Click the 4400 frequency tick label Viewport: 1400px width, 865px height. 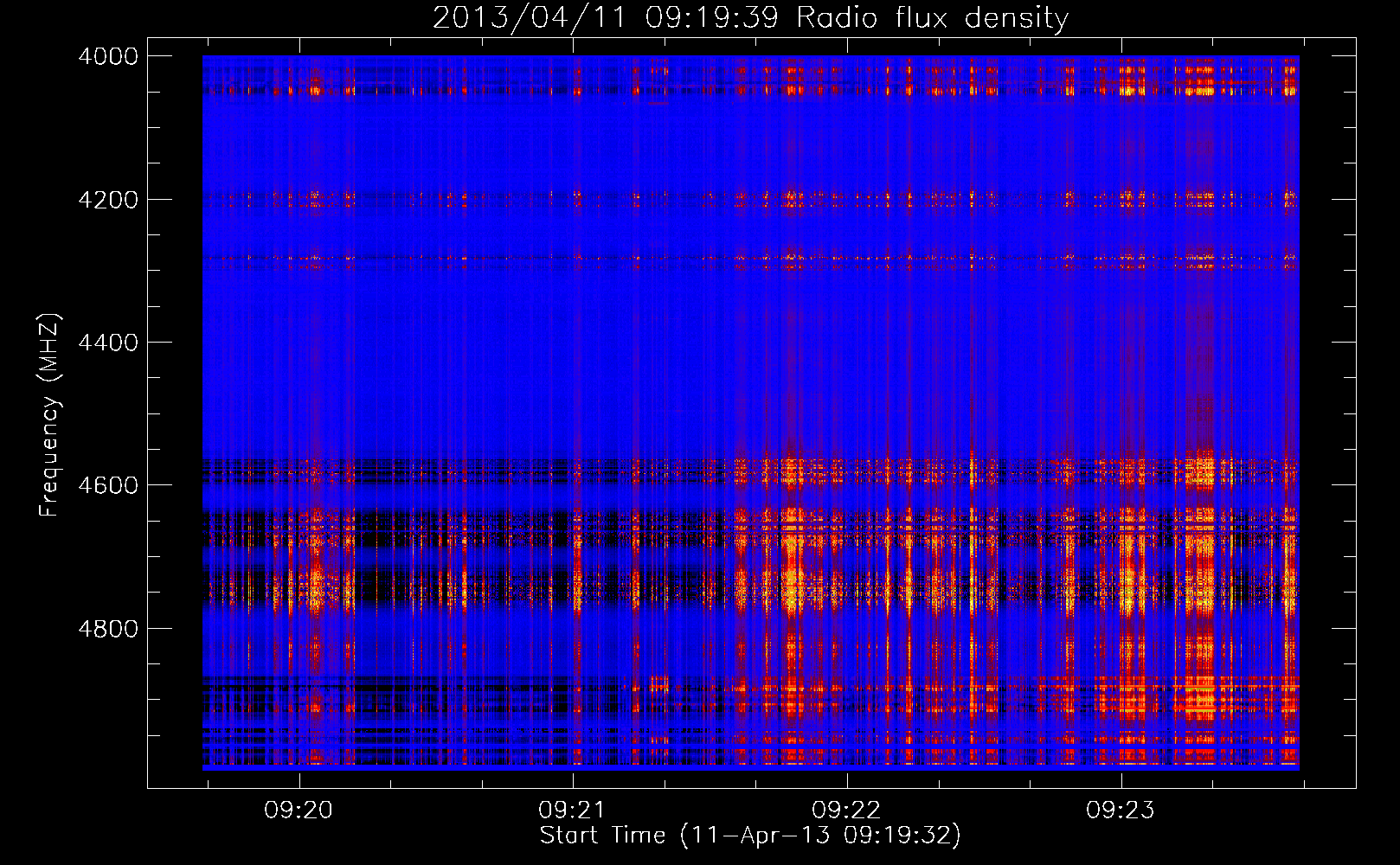(108, 343)
